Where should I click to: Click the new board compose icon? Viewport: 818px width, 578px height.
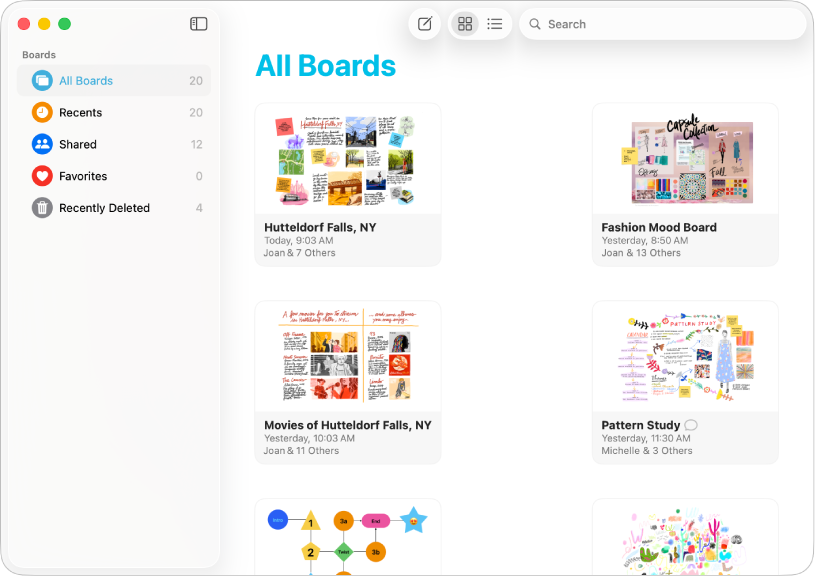tap(424, 24)
